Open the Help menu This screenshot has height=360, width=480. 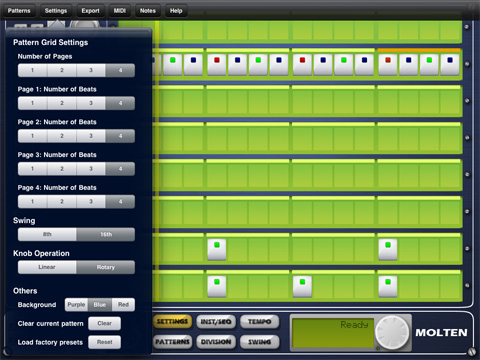pyautogui.click(x=176, y=11)
